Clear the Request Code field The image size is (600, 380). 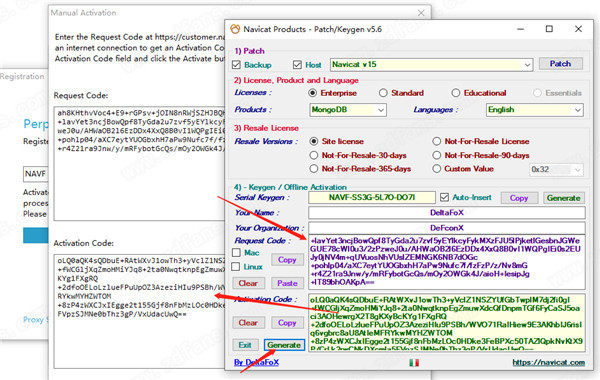click(248, 283)
